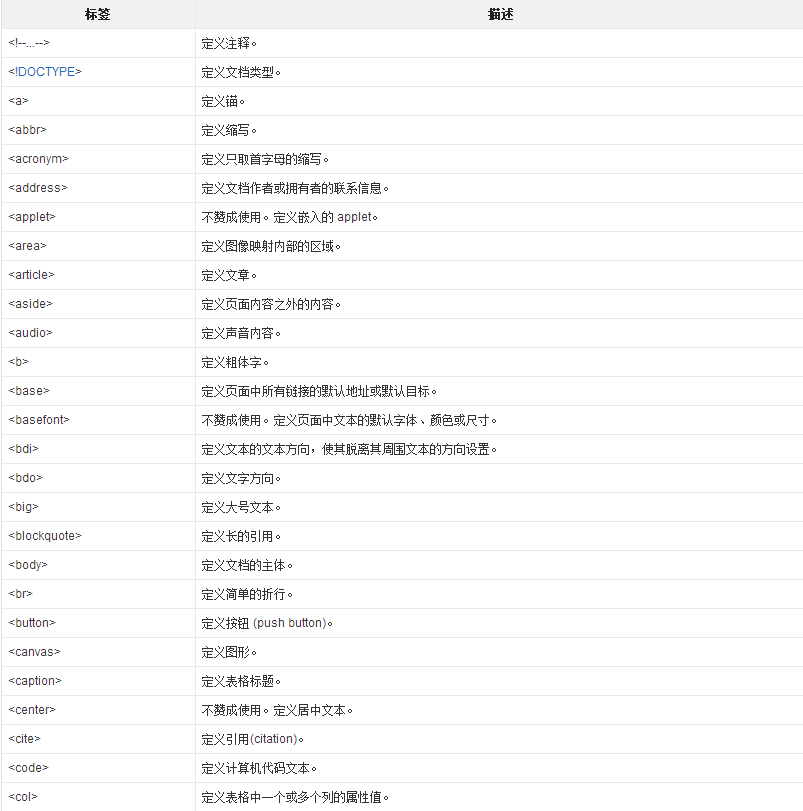Image resolution: width=803 pixels, height=811 pixels.
Task: Click the 描述 column header
Action: 501,14
